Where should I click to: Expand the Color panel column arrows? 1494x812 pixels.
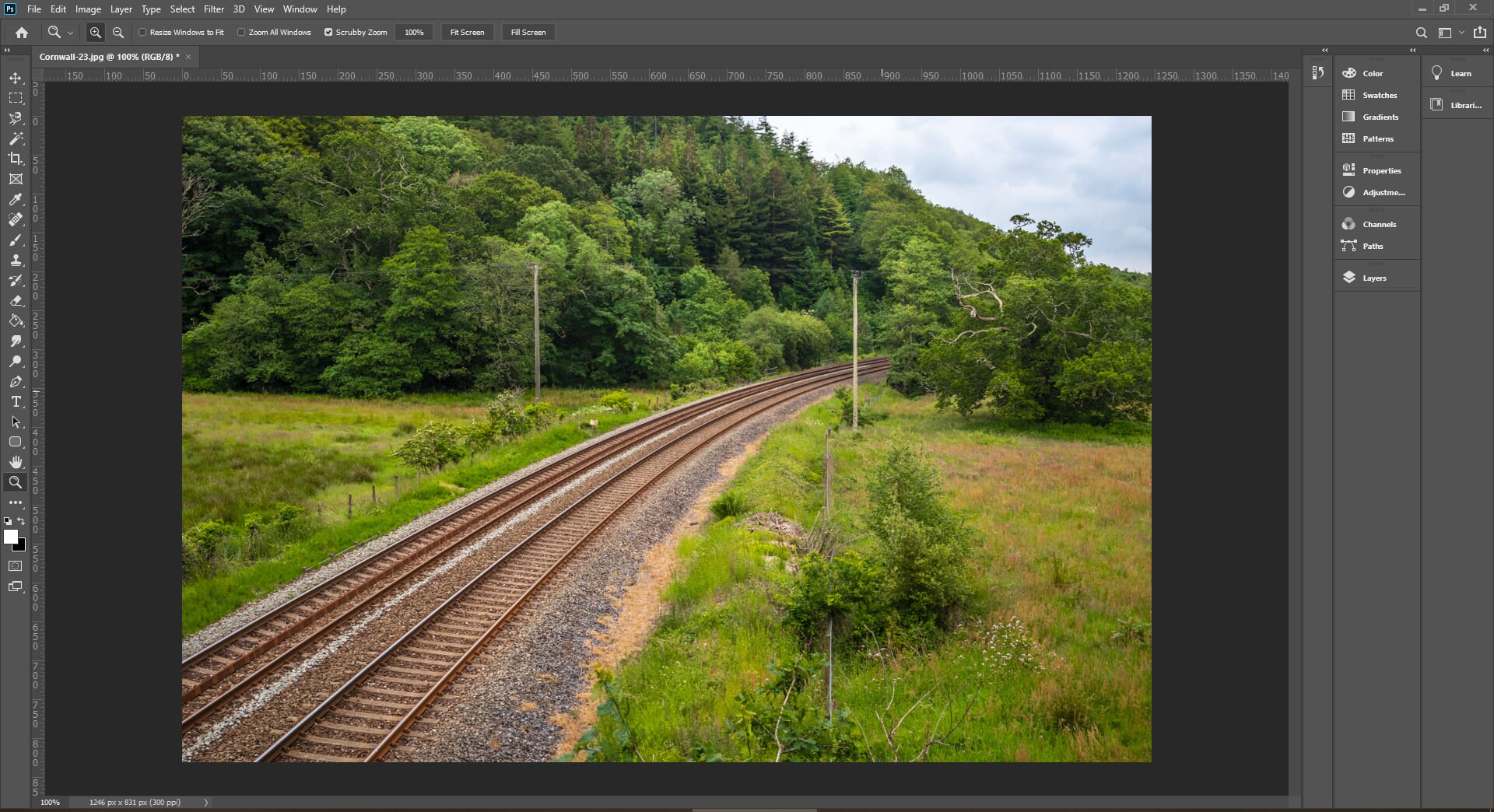1413,51
